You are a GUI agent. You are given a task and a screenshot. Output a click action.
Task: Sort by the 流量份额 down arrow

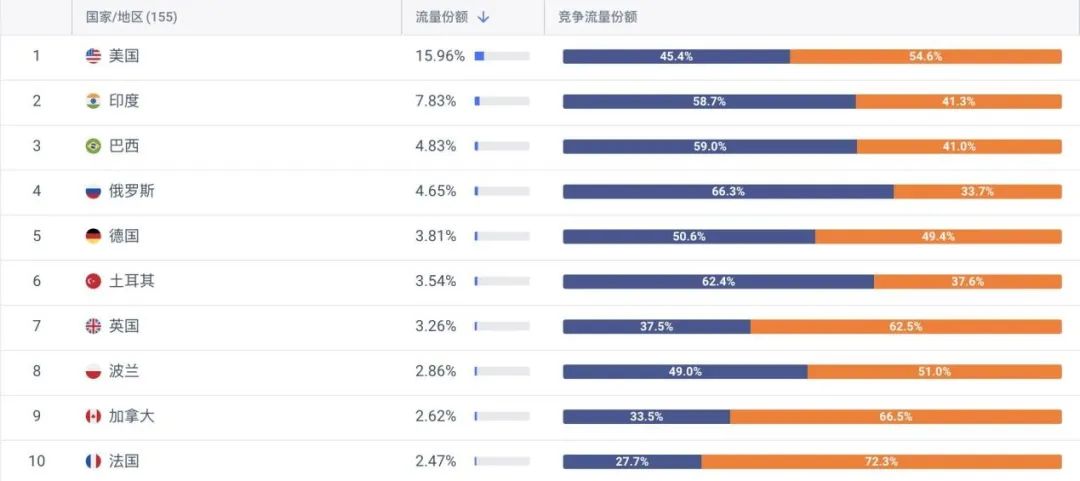[483, 17]
